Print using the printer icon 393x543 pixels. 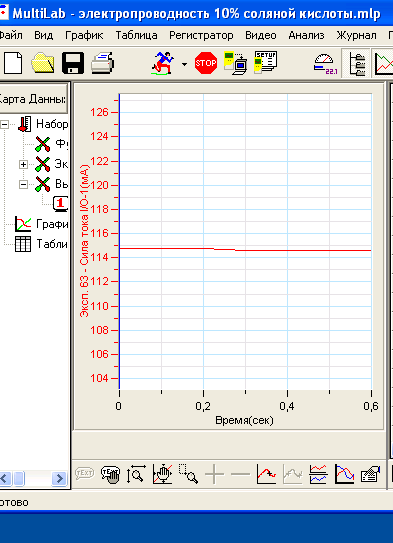103,63
